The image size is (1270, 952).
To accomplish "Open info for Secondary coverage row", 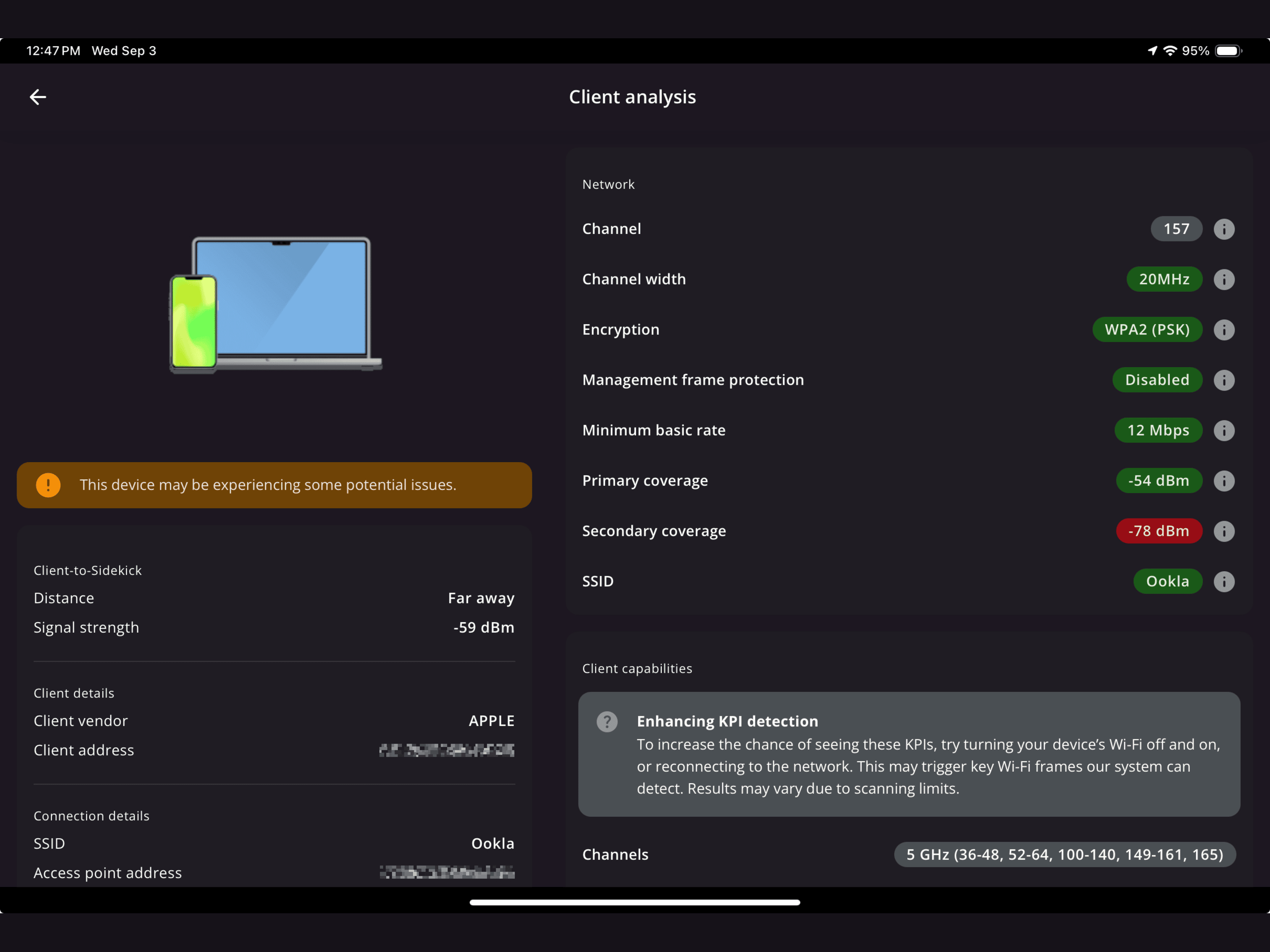I will click(x=1223, y=531).
